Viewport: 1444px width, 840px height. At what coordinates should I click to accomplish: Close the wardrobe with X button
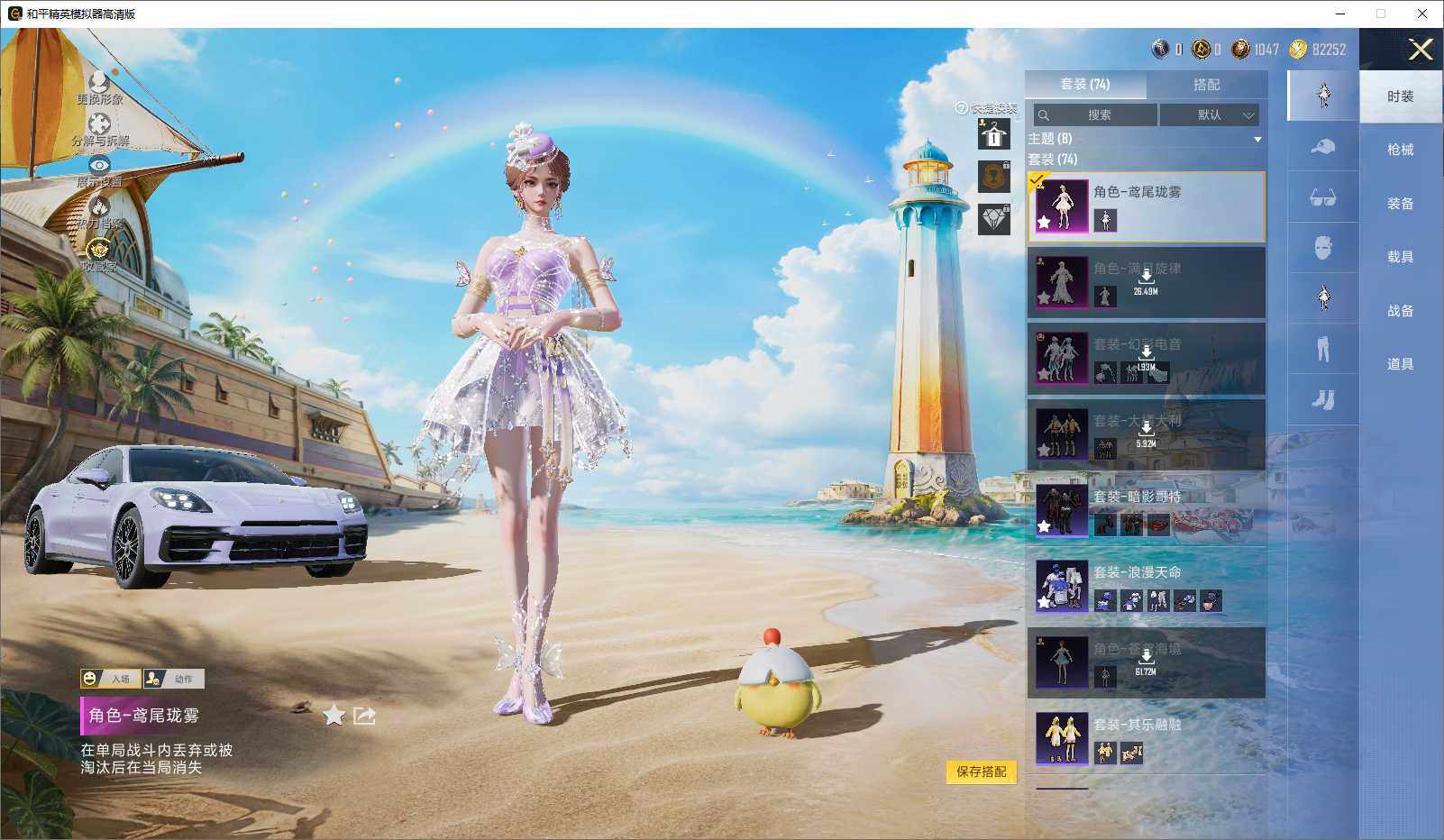coord(1421,50)
